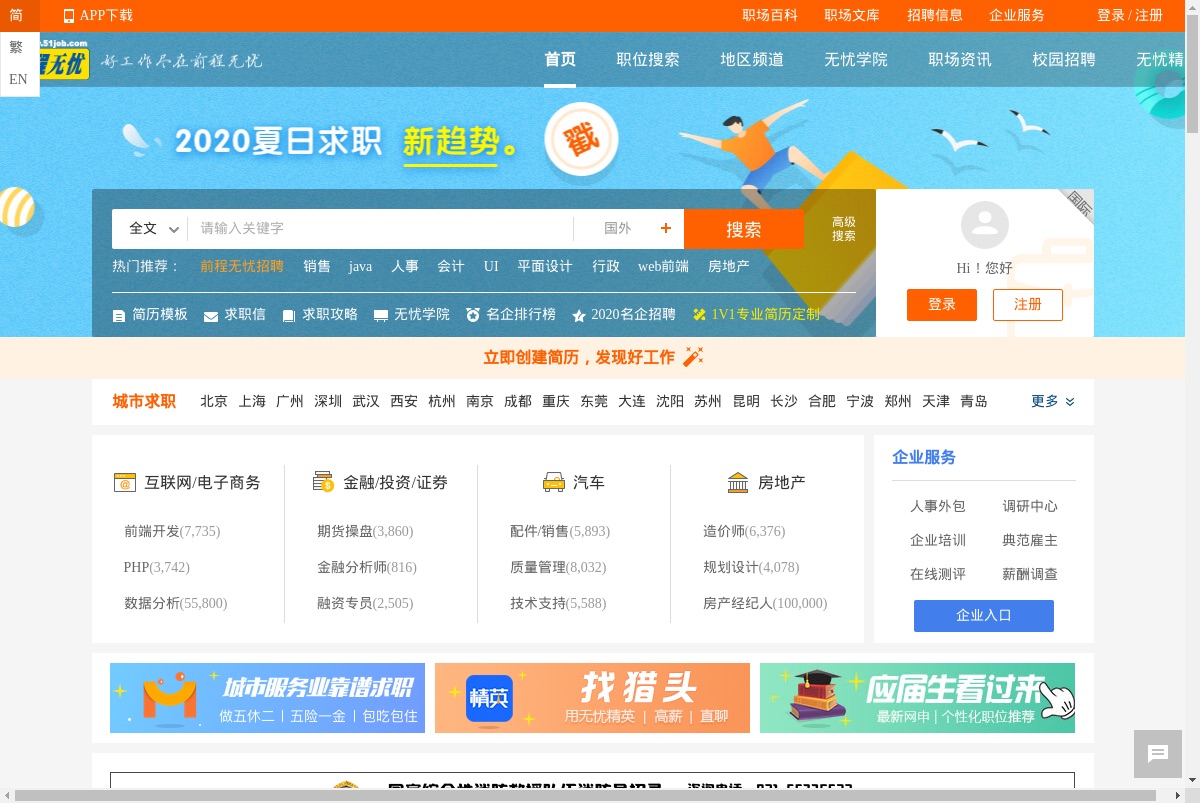Open 无忧学院 in main navigation
Image resolution: width=1200 pixels, height=803 pixels.
click(x=856, y=59)
